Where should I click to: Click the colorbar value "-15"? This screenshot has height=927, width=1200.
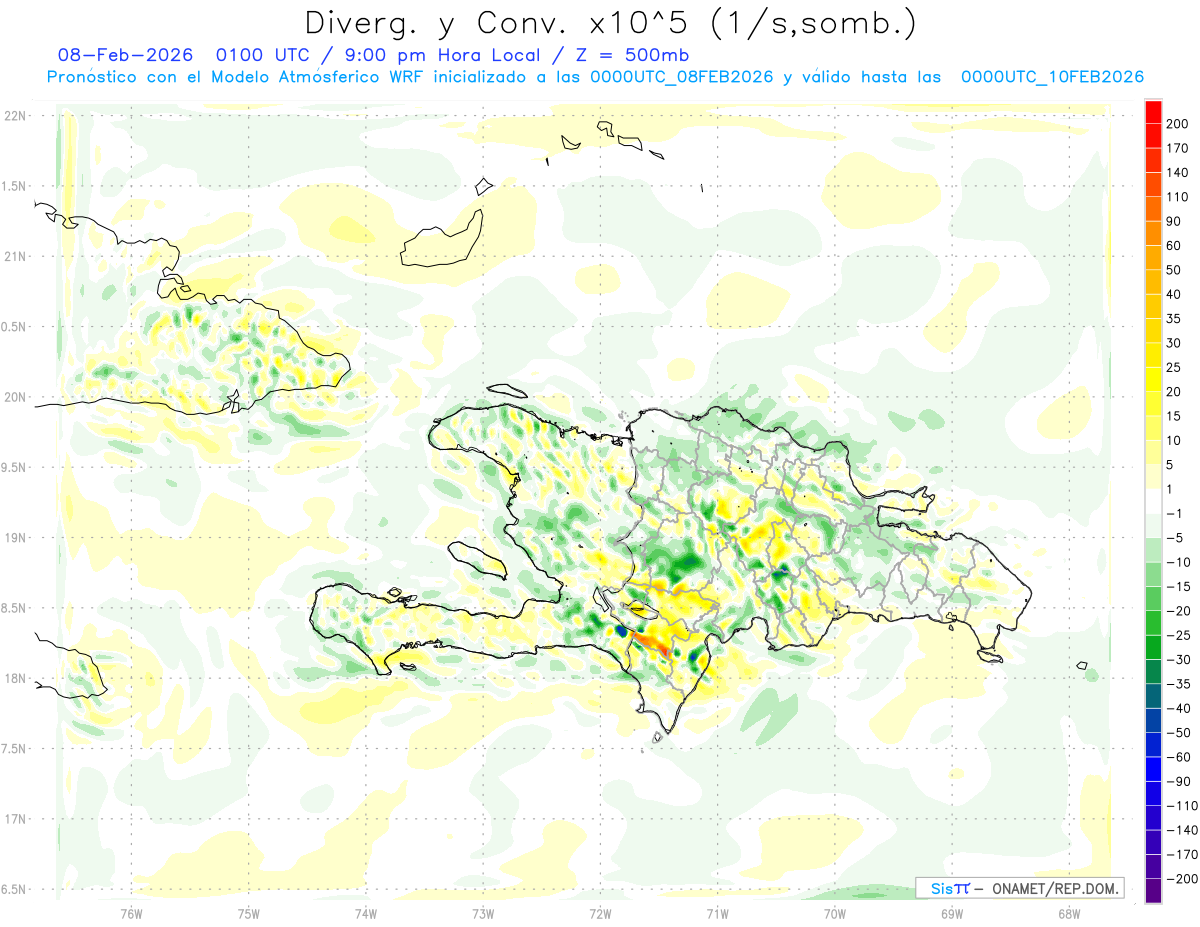click(1179, 586)
